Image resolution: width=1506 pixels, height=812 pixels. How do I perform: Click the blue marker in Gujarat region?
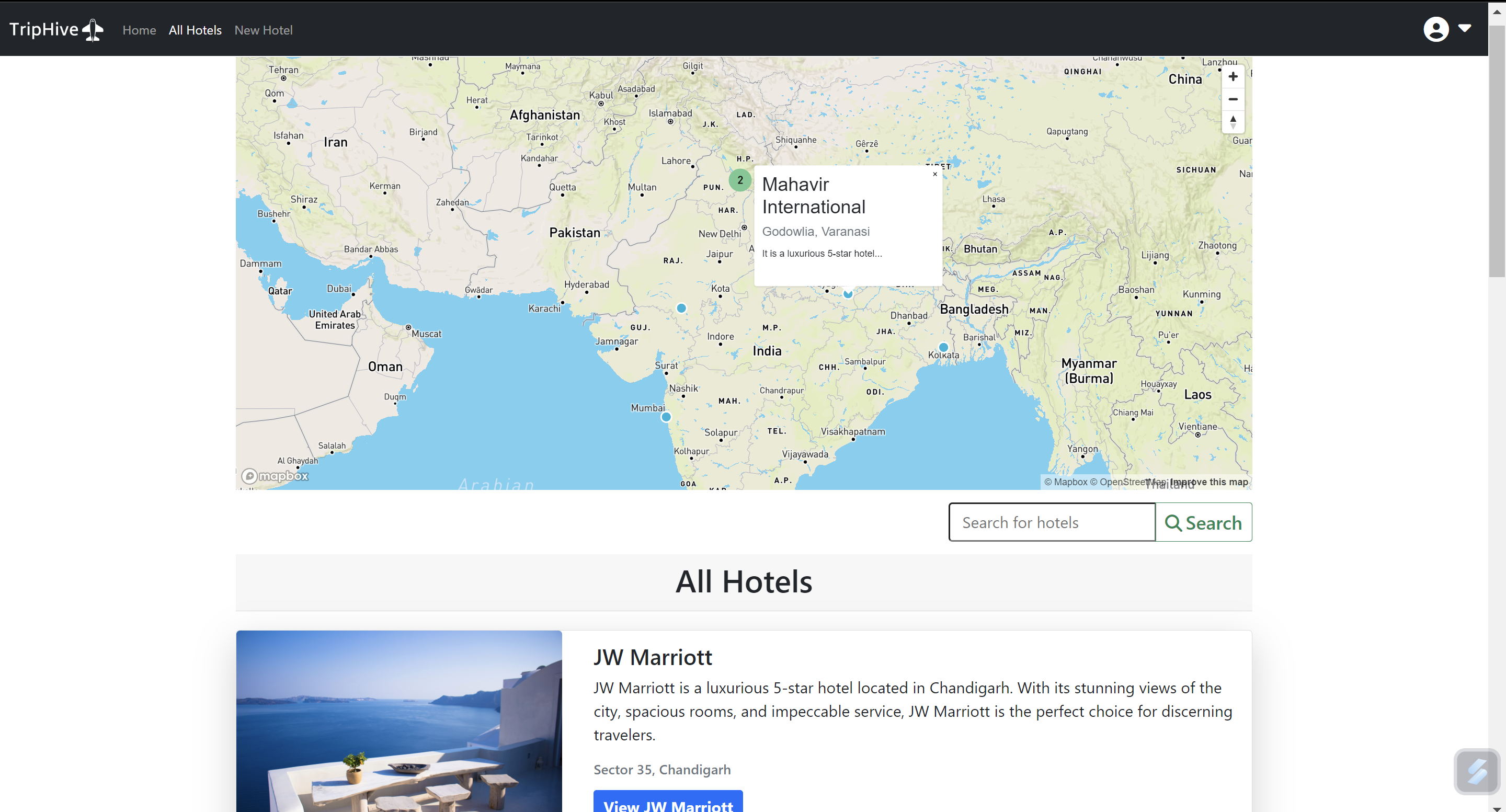coord(681,308)
